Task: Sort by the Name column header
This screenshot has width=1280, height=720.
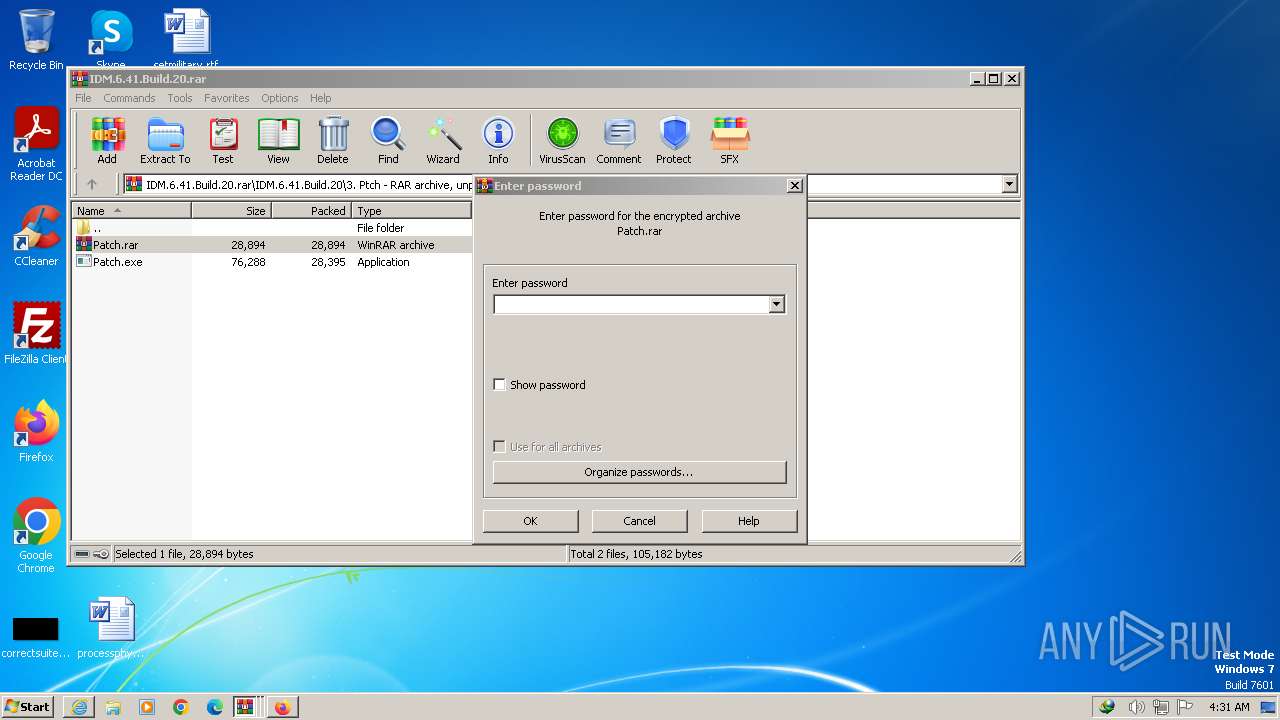Action: coord(131,211)
